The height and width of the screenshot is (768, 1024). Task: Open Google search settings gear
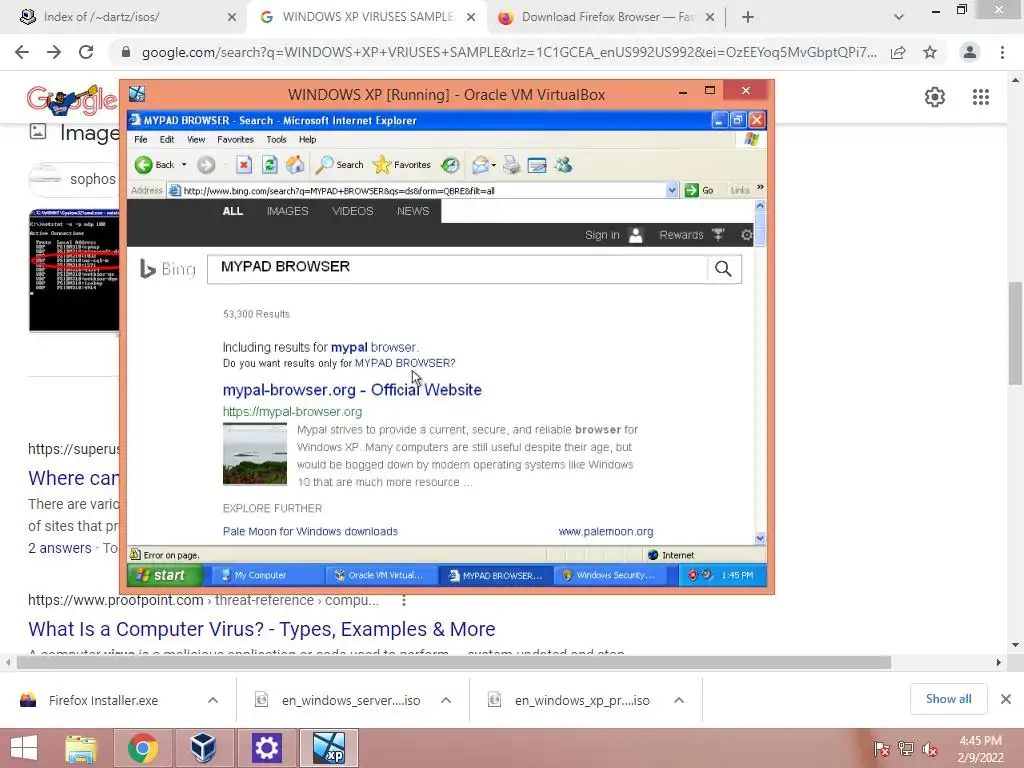point(935,97)
